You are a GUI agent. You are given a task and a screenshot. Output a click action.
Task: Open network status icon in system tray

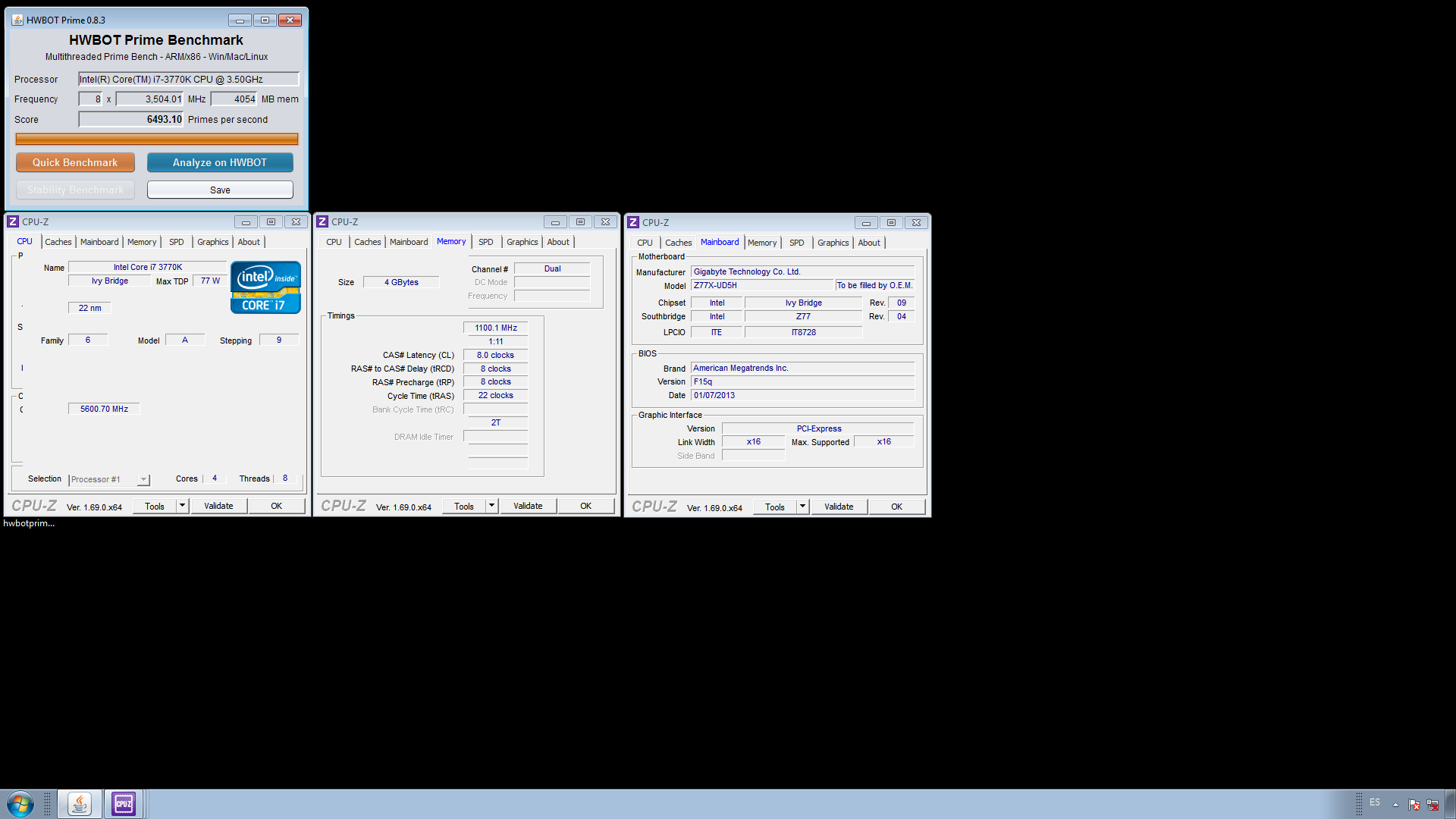(1432, 805)
